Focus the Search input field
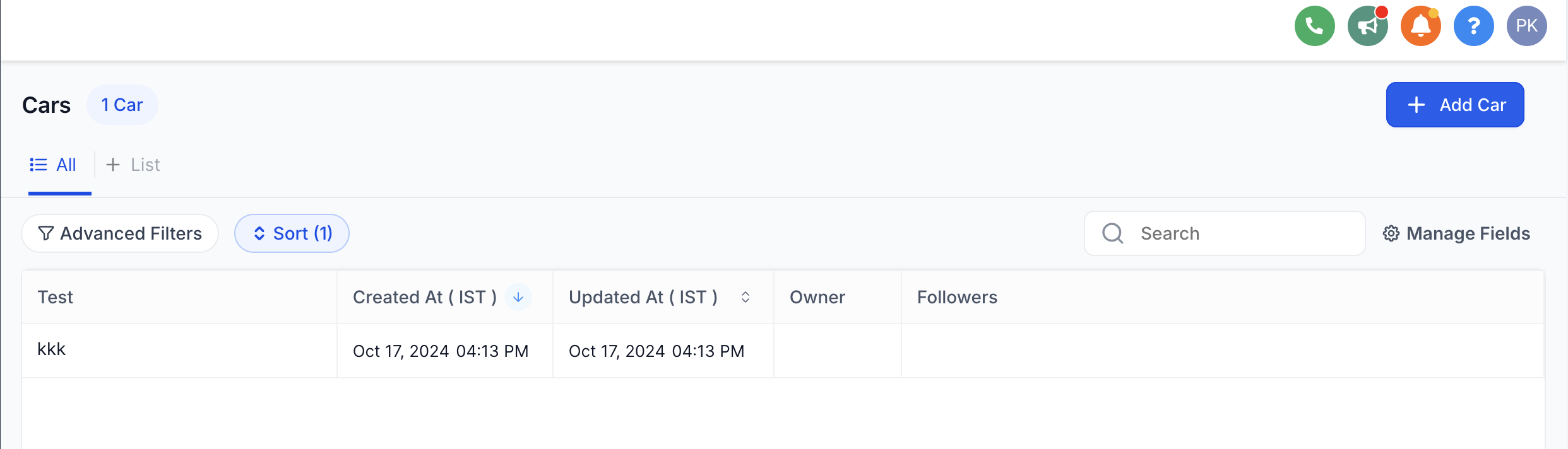This screenshot has height=449, width=1568. pyautogui.click(x=1225, y=233)
